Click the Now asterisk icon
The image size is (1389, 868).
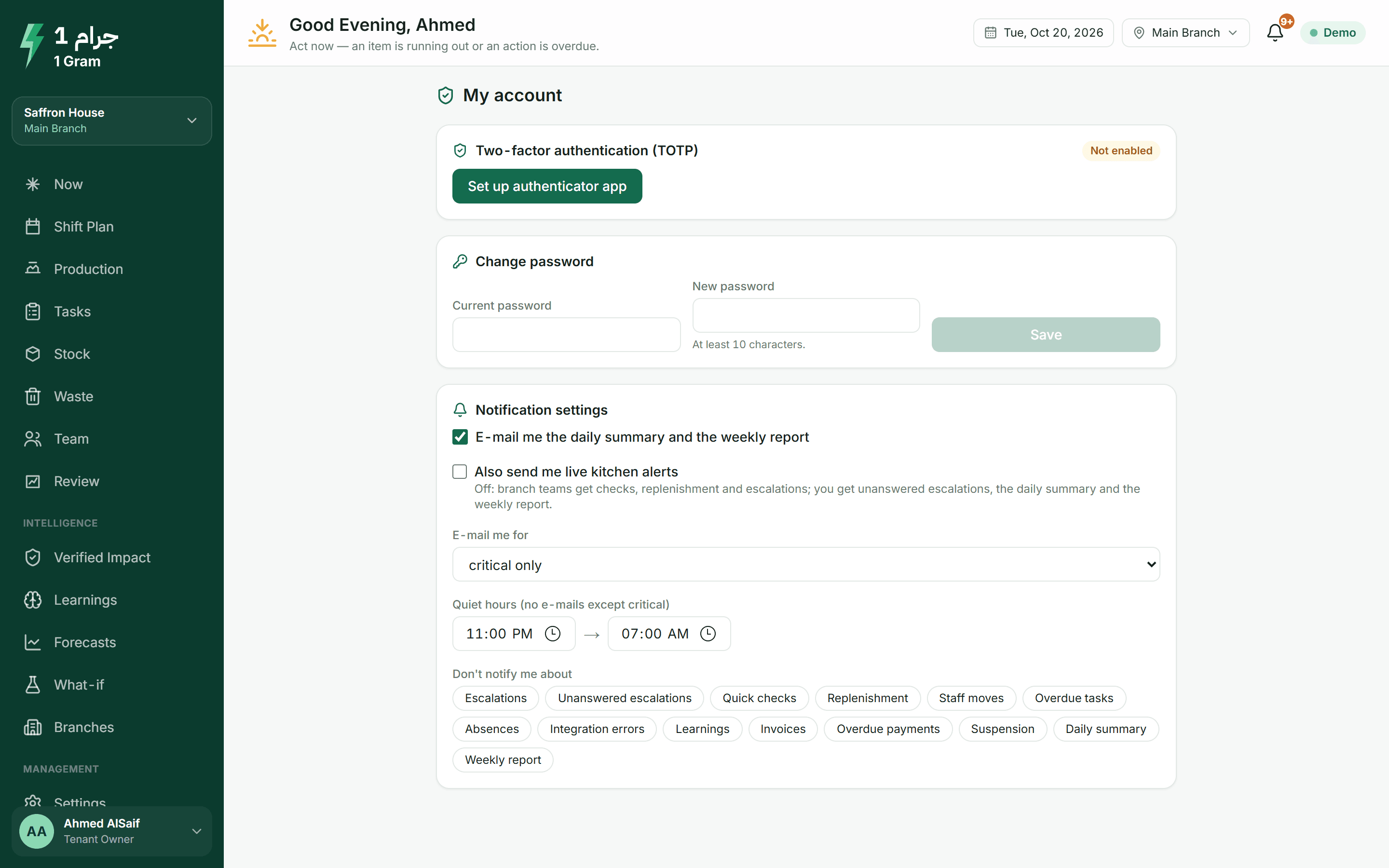tap(33, 184)
